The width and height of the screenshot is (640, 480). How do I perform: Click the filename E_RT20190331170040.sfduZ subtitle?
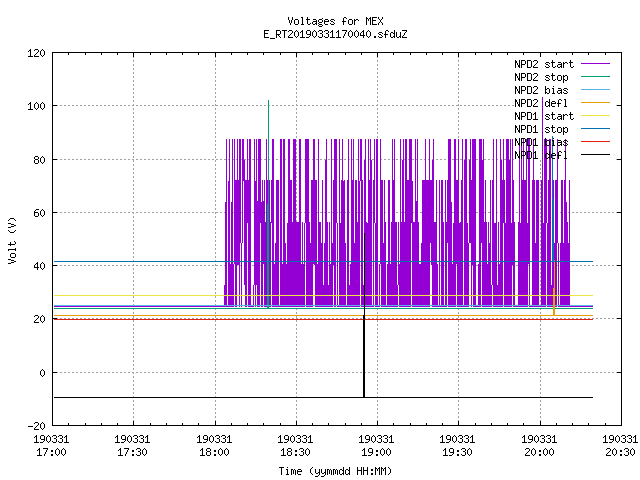coord(335,34)
